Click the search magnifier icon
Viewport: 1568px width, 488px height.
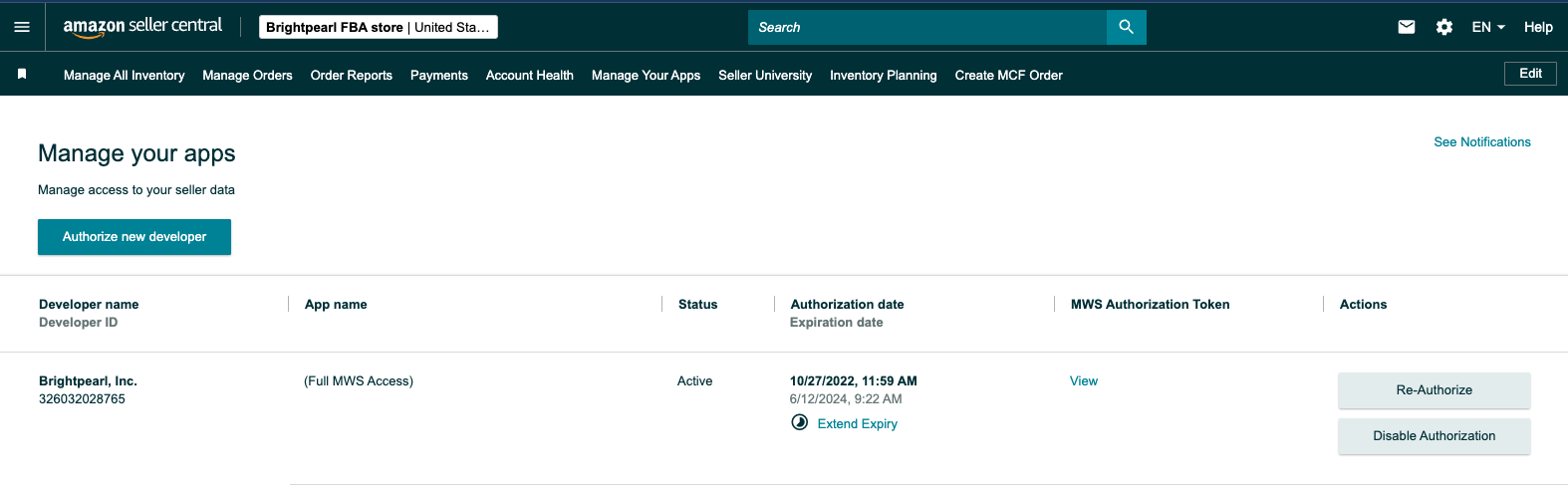(1126, 27)
